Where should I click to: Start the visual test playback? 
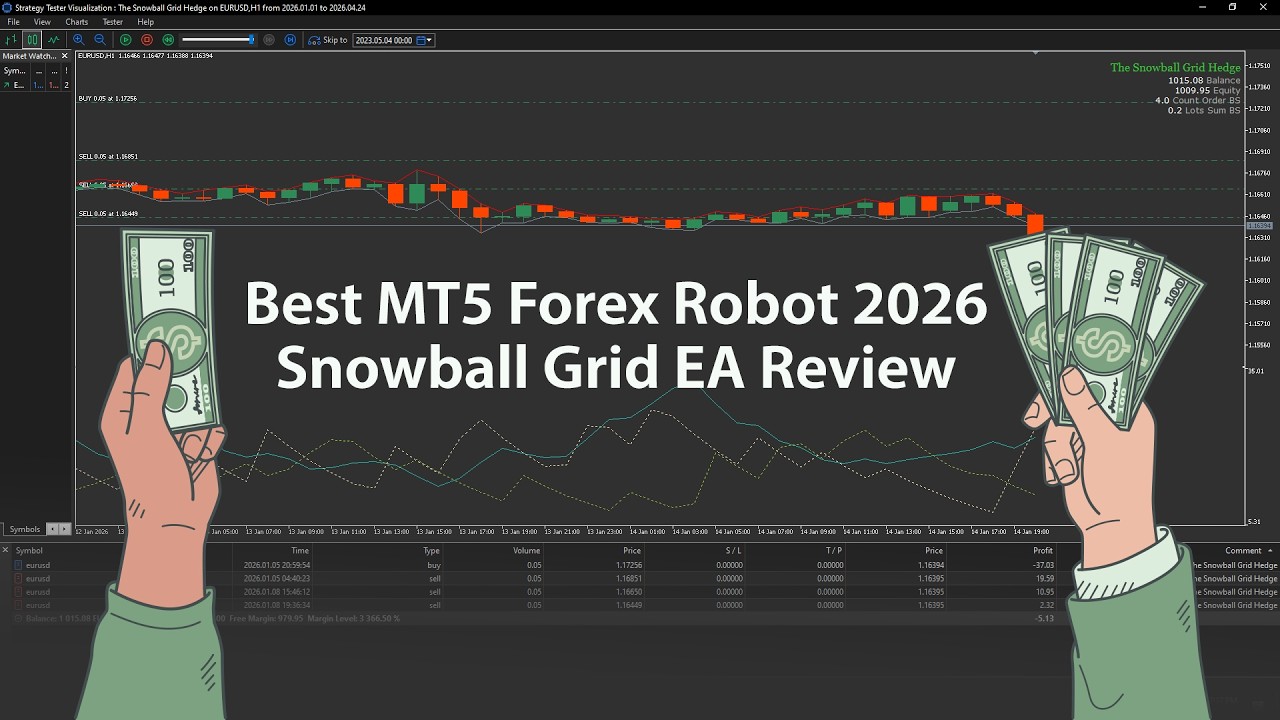pos(126,40)
